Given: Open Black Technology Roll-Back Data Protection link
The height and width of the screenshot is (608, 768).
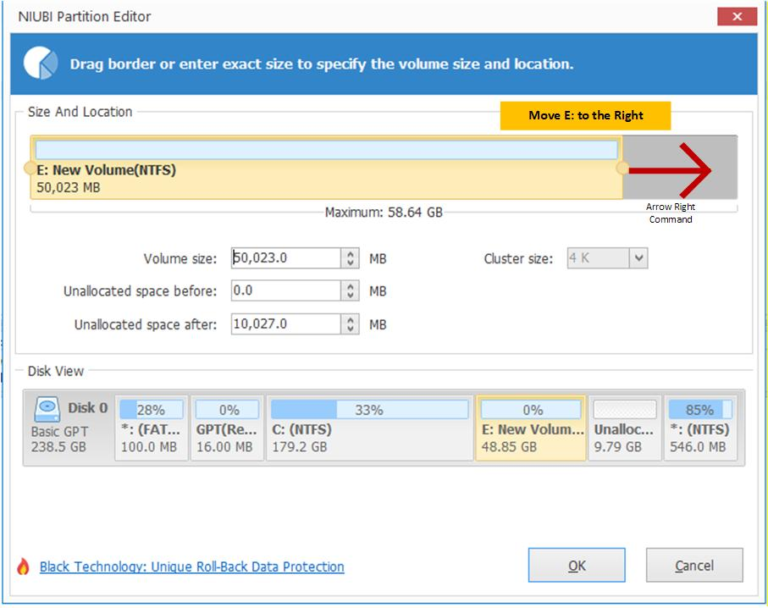Looking at the screenshot, I should coord(192,567).
